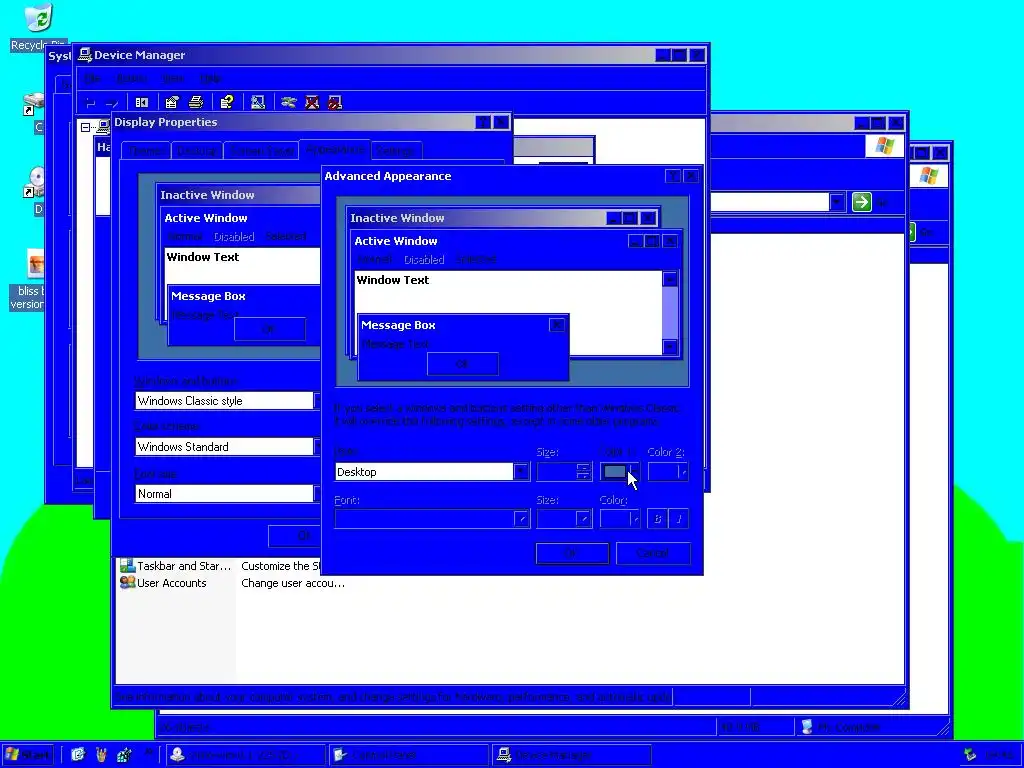Select the User Accounts list entry text
The image size is (1024, 768).
172,583
